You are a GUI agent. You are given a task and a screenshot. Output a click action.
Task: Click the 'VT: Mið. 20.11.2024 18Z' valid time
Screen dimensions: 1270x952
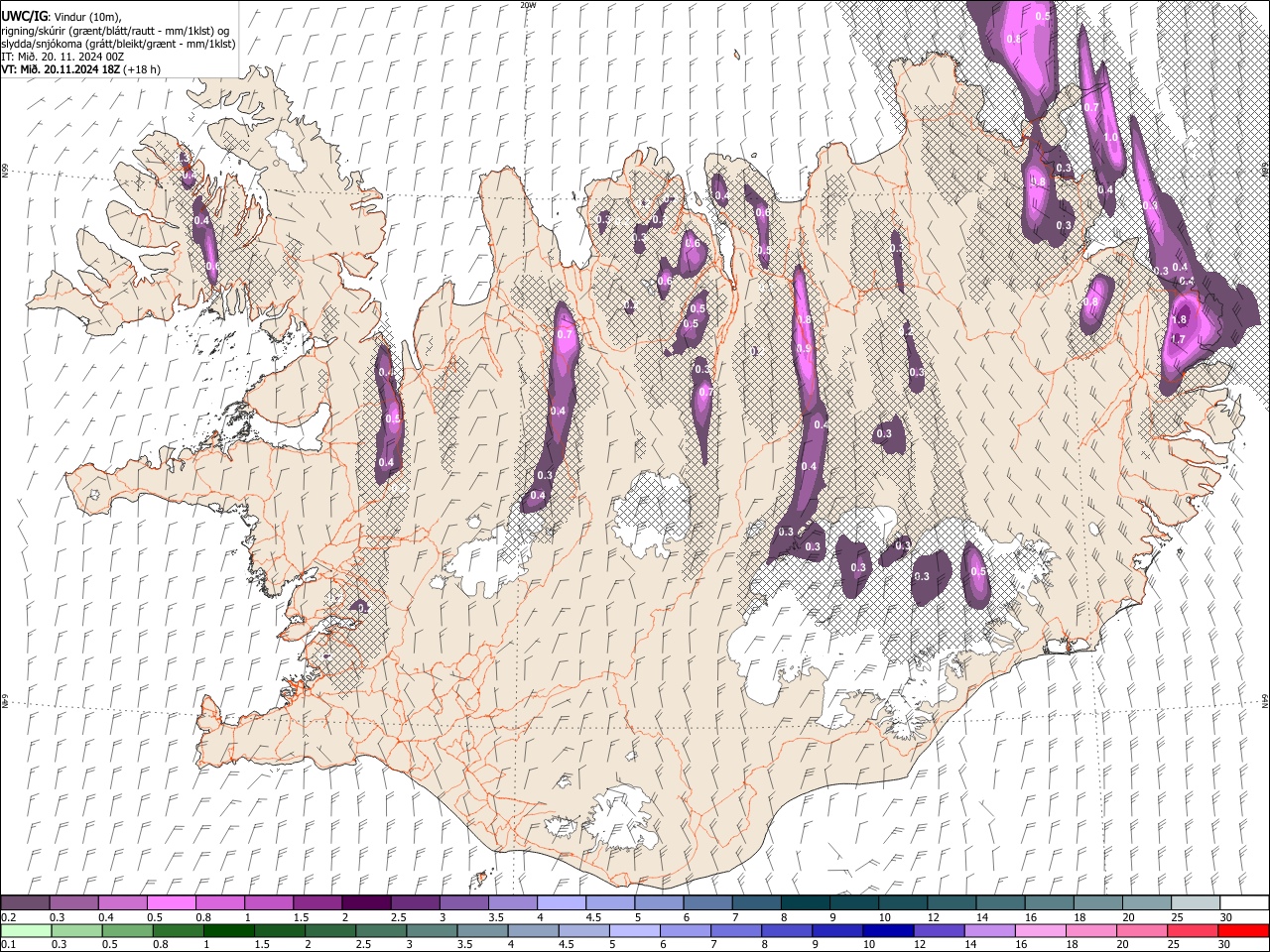point(60,69)
